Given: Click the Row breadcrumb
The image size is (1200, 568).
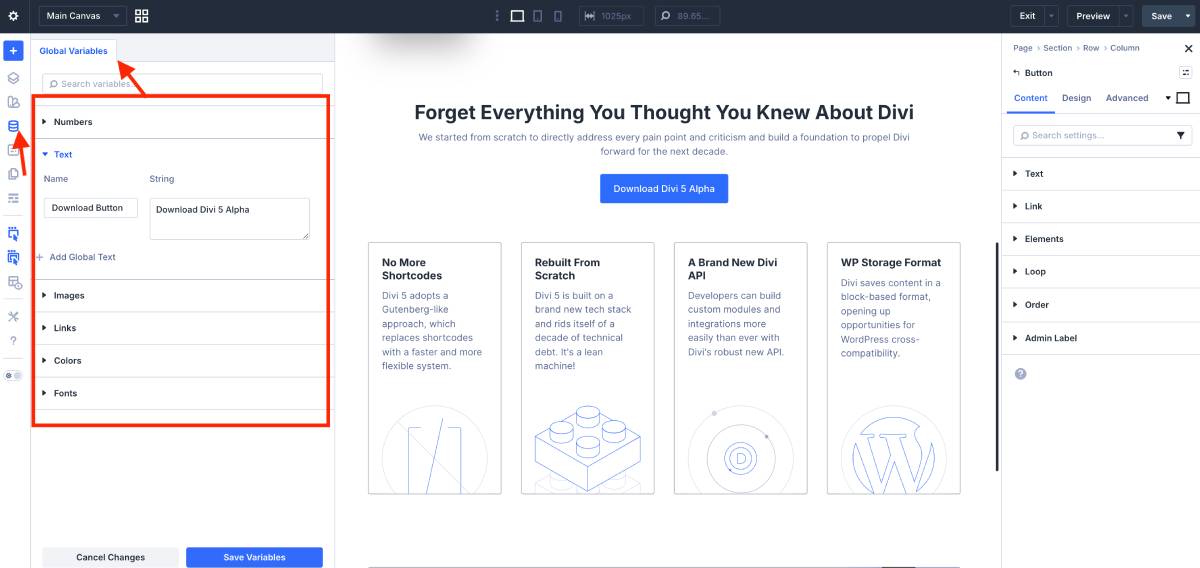Looking at the screenshot, I should (1090, 48).
